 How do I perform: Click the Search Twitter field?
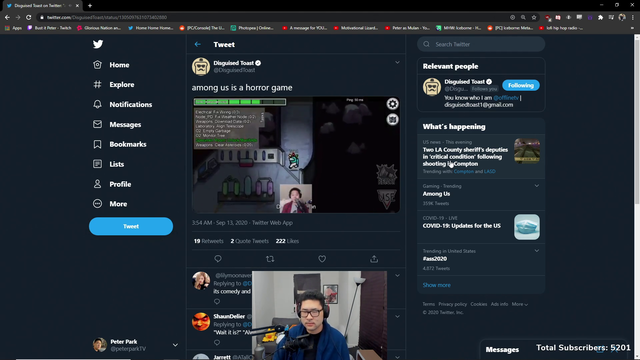(x=481, y=44)
